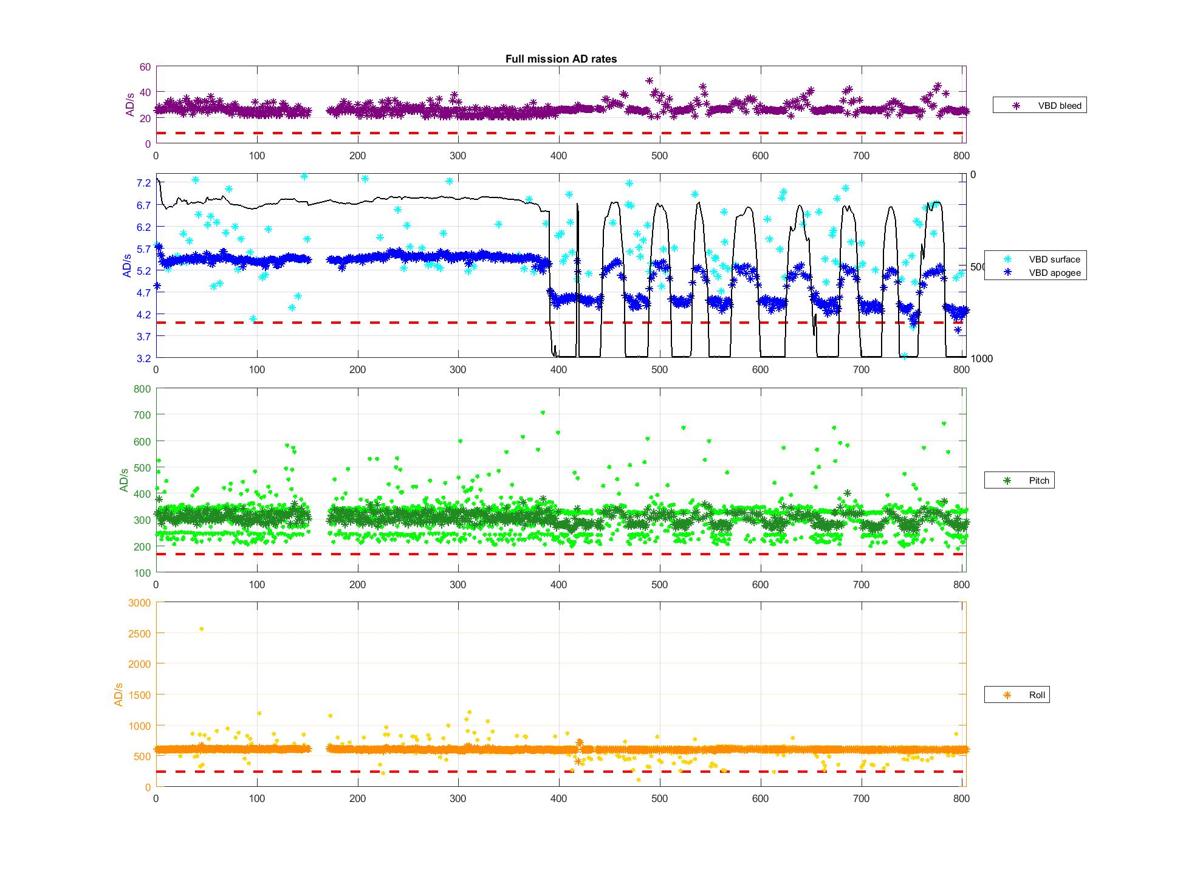Viewport: 1200px width, 885px height.
Task: Click the green AD/s axis label
Action: click(x=124, y=480)
